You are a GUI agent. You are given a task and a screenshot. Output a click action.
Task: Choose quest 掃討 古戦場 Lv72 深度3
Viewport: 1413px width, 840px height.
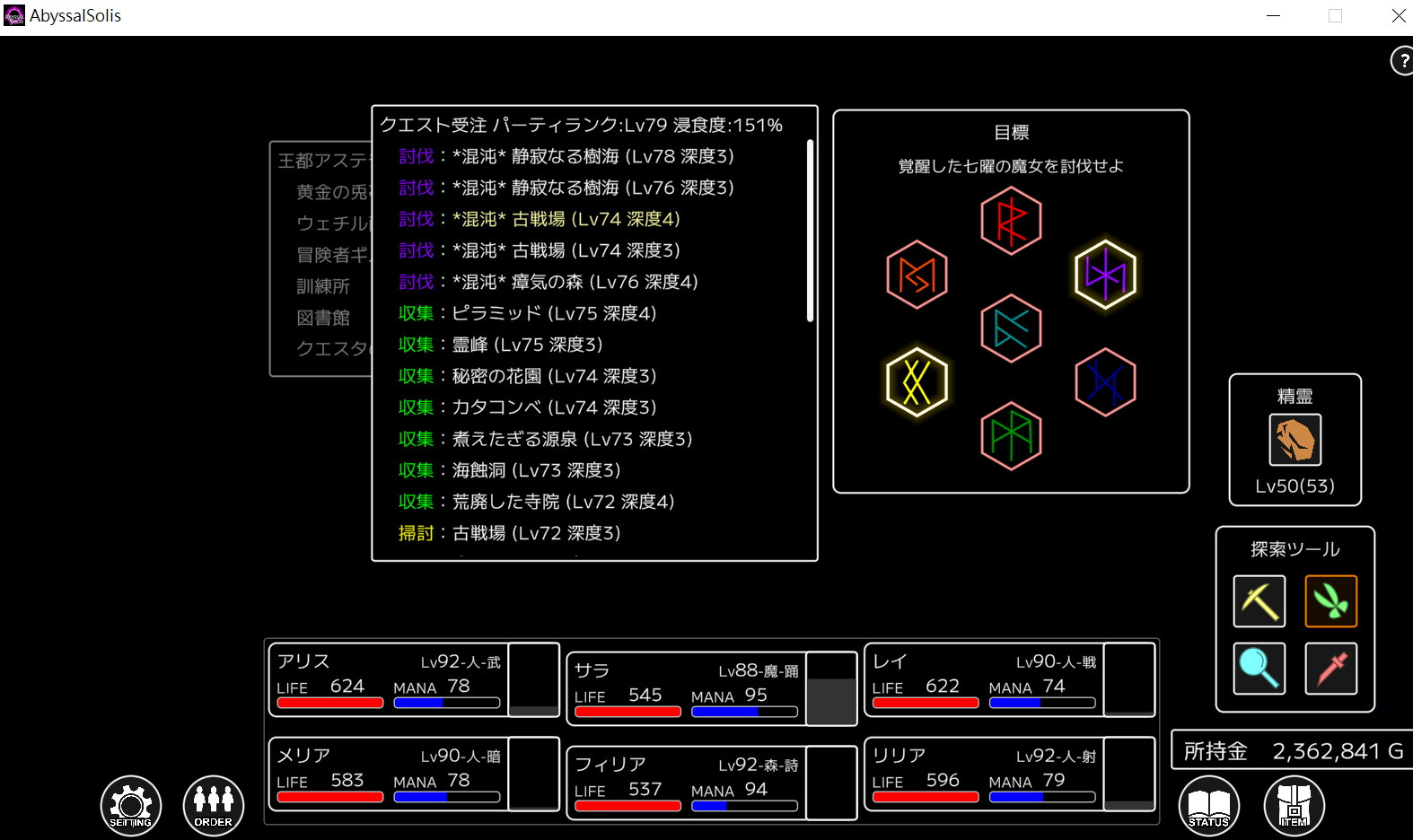[509, 533]
